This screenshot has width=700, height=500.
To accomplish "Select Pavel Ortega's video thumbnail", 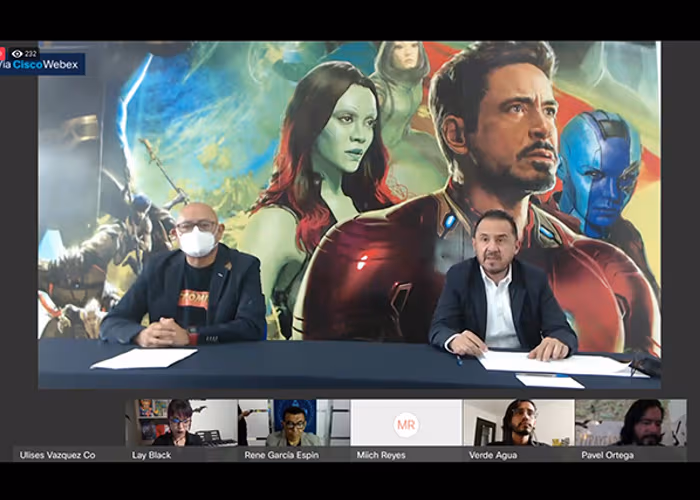I will click(x=631, y=422).
